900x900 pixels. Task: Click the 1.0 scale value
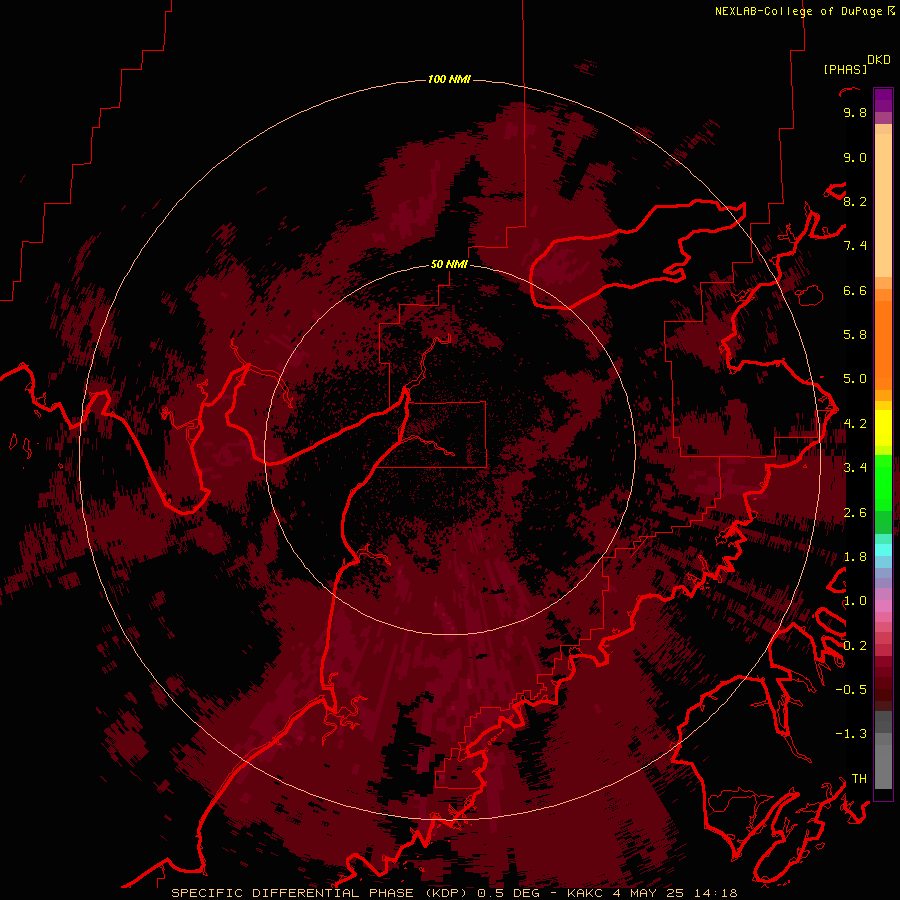[x=855, y=601]
